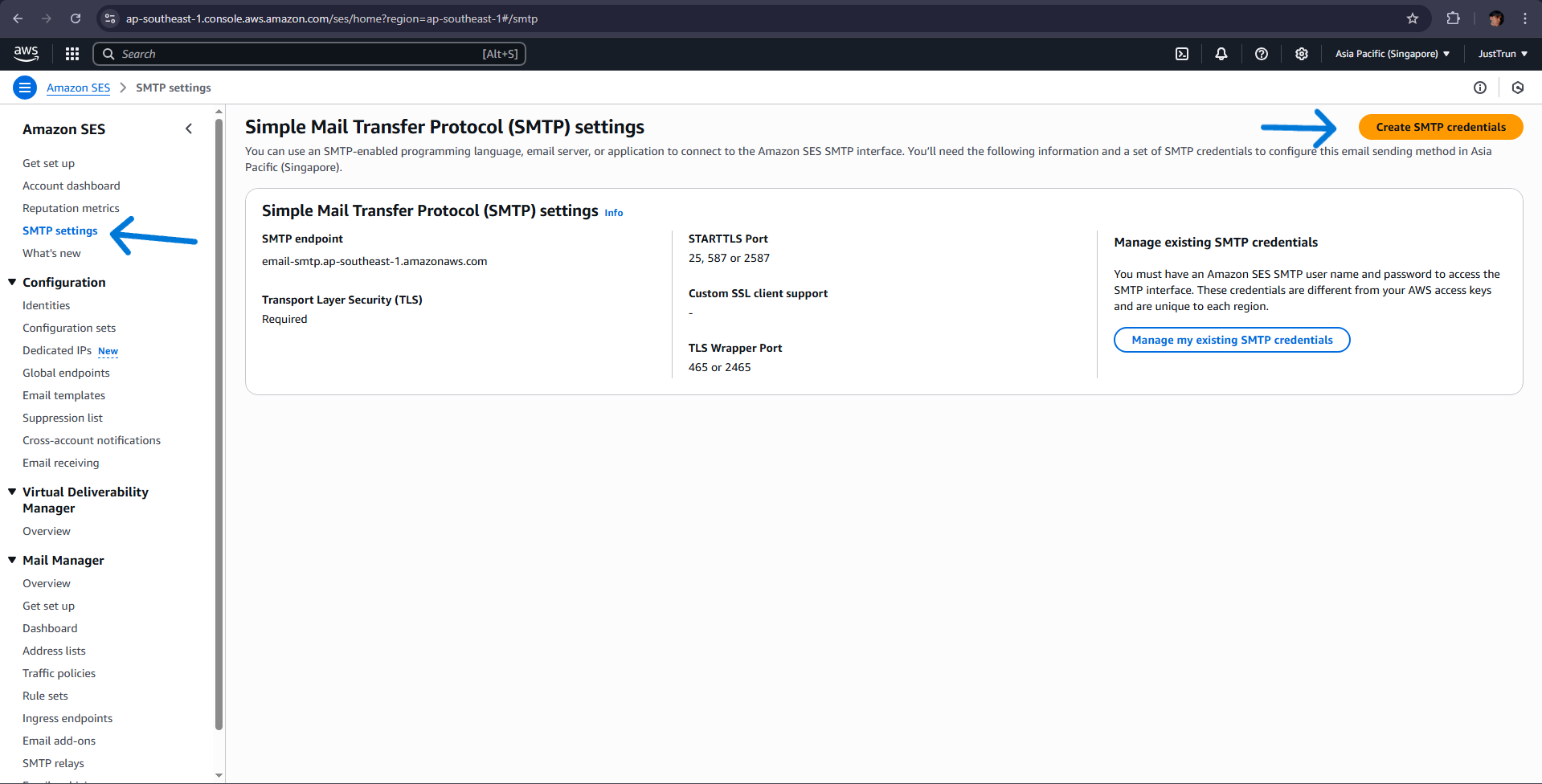1542x784 pixels.
Task: Open Overview under Virtual Deliverability Manager
Action: pyautogui.click(x=47, y=531)
